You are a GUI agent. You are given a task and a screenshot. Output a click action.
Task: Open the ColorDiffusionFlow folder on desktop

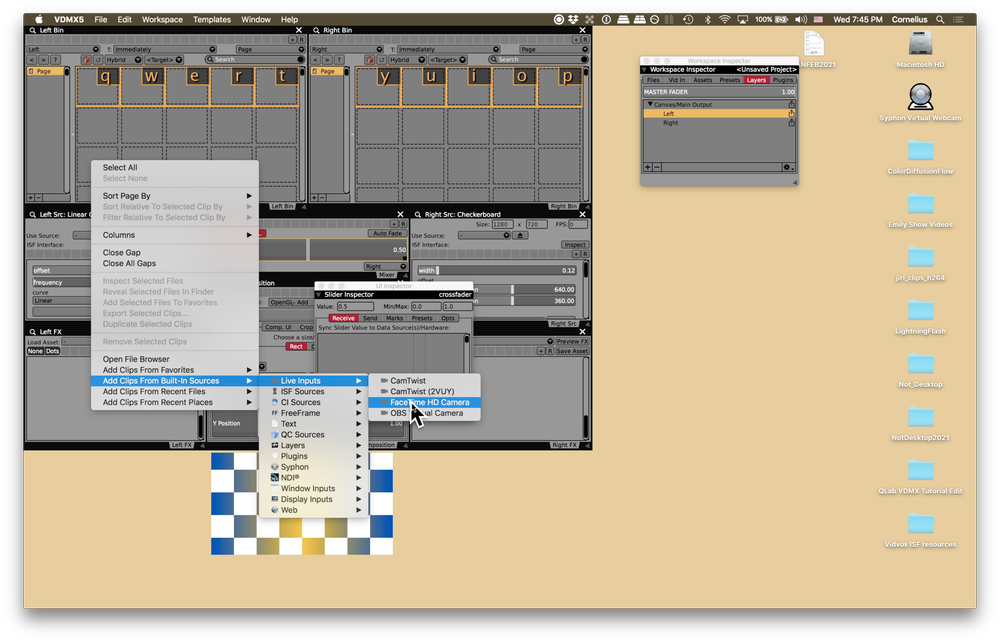coord(920,150)
